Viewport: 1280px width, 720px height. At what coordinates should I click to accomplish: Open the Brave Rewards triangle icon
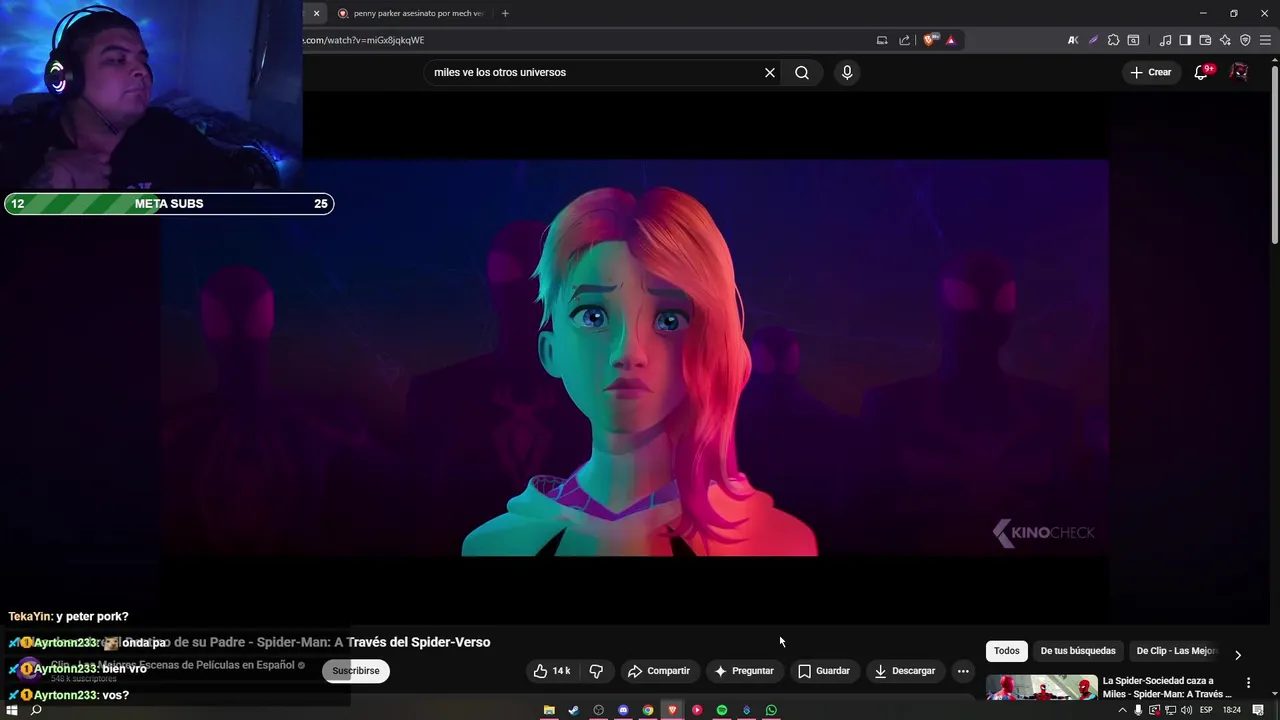coord(950,40)
